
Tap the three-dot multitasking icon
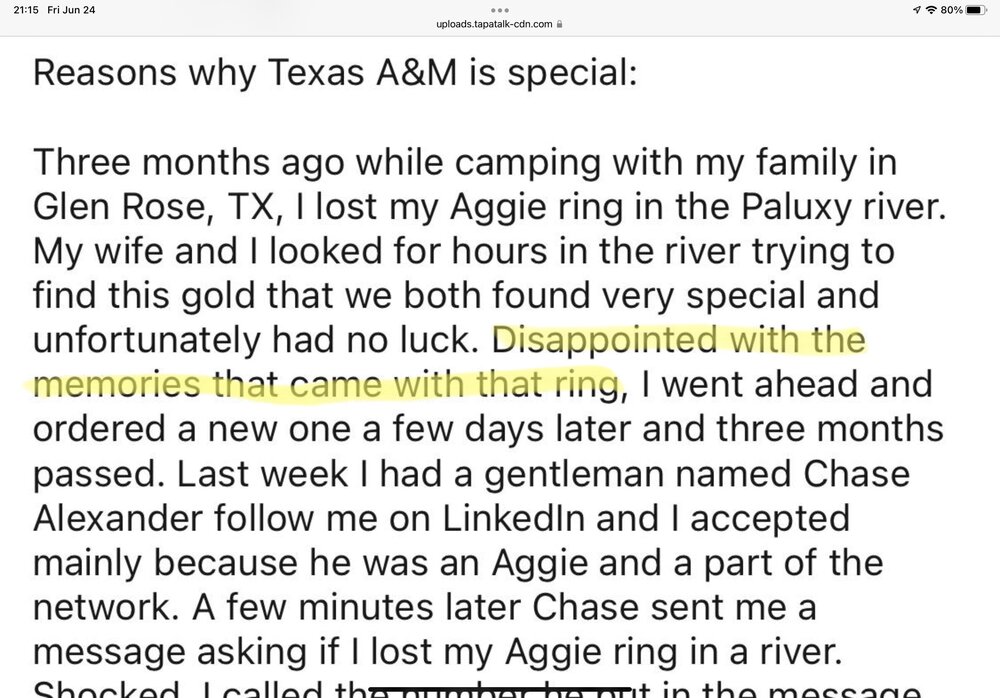[x=500, y=8]
